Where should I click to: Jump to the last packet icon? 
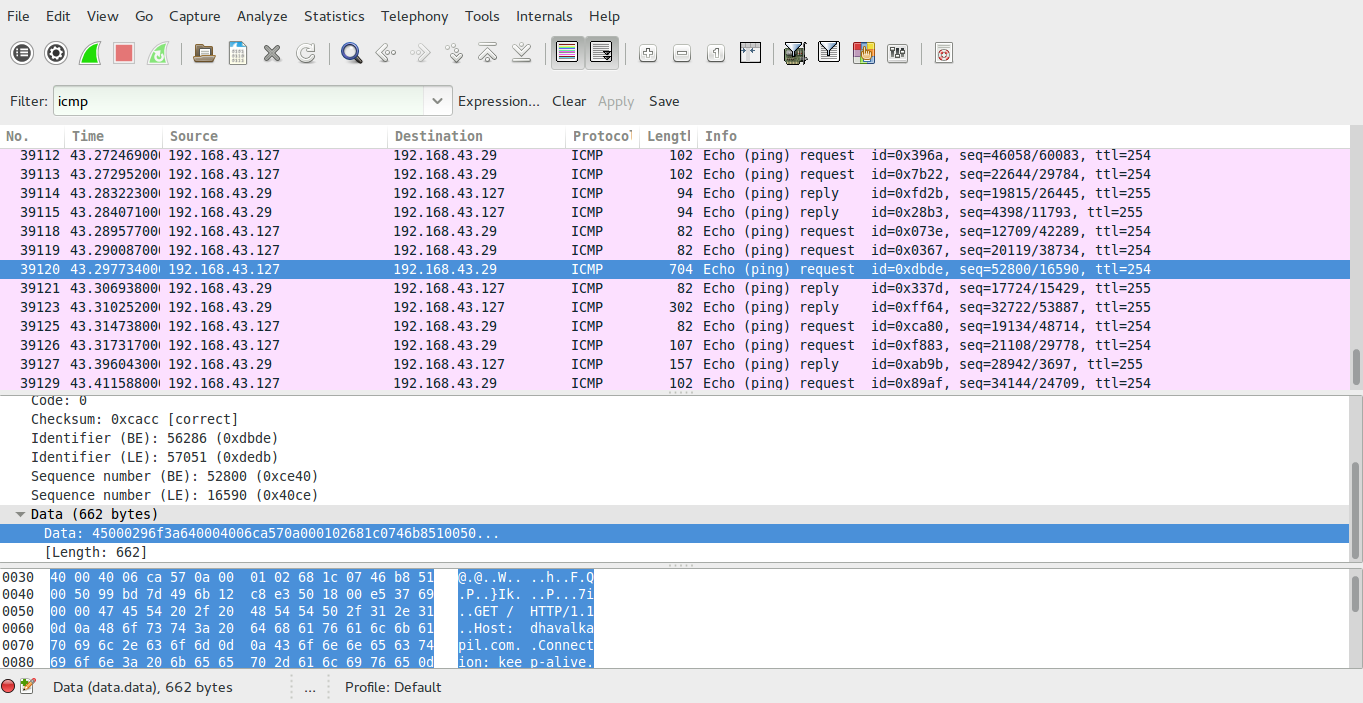pyautogui.click(x=522, y=53)
